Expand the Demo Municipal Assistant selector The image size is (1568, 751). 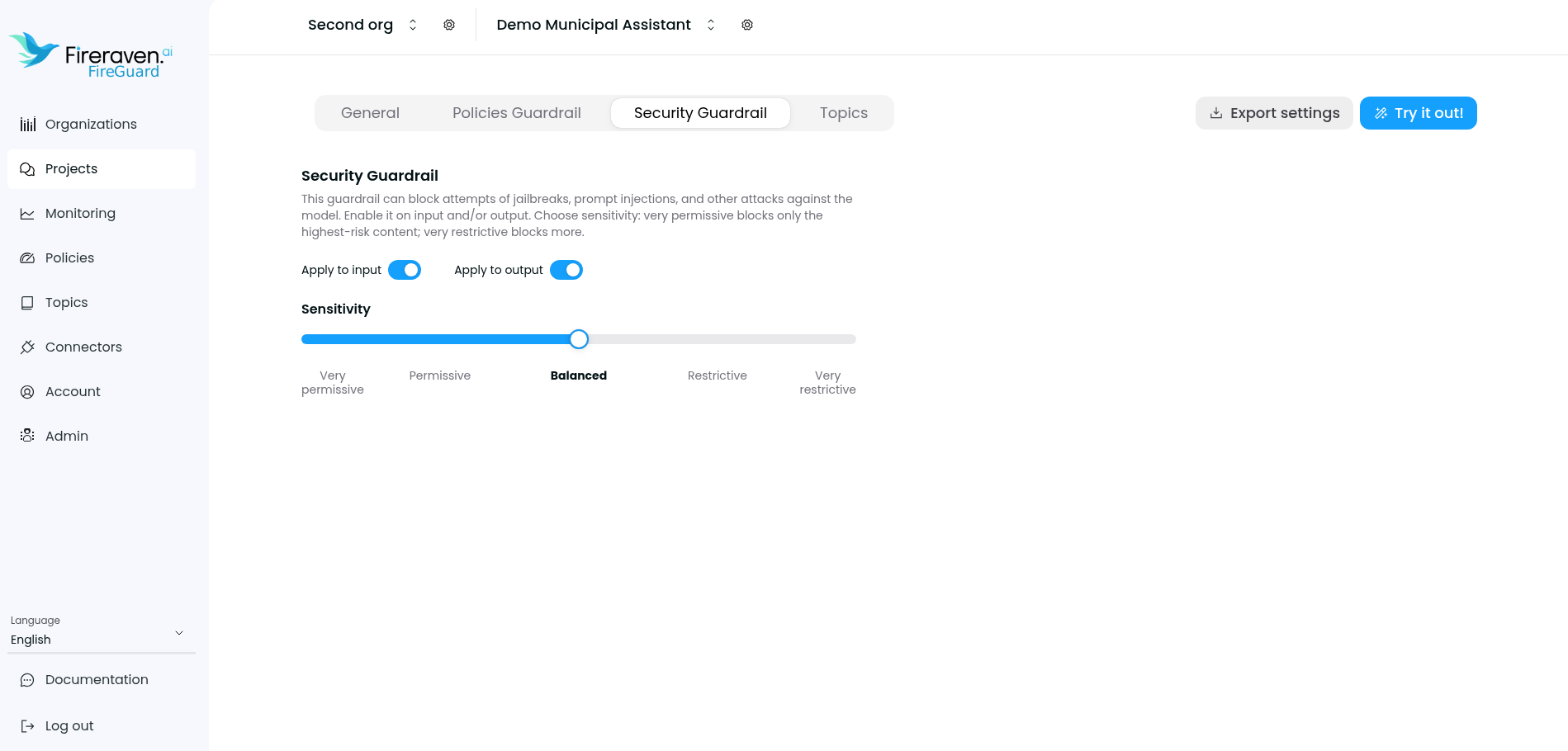coord(710,25)
